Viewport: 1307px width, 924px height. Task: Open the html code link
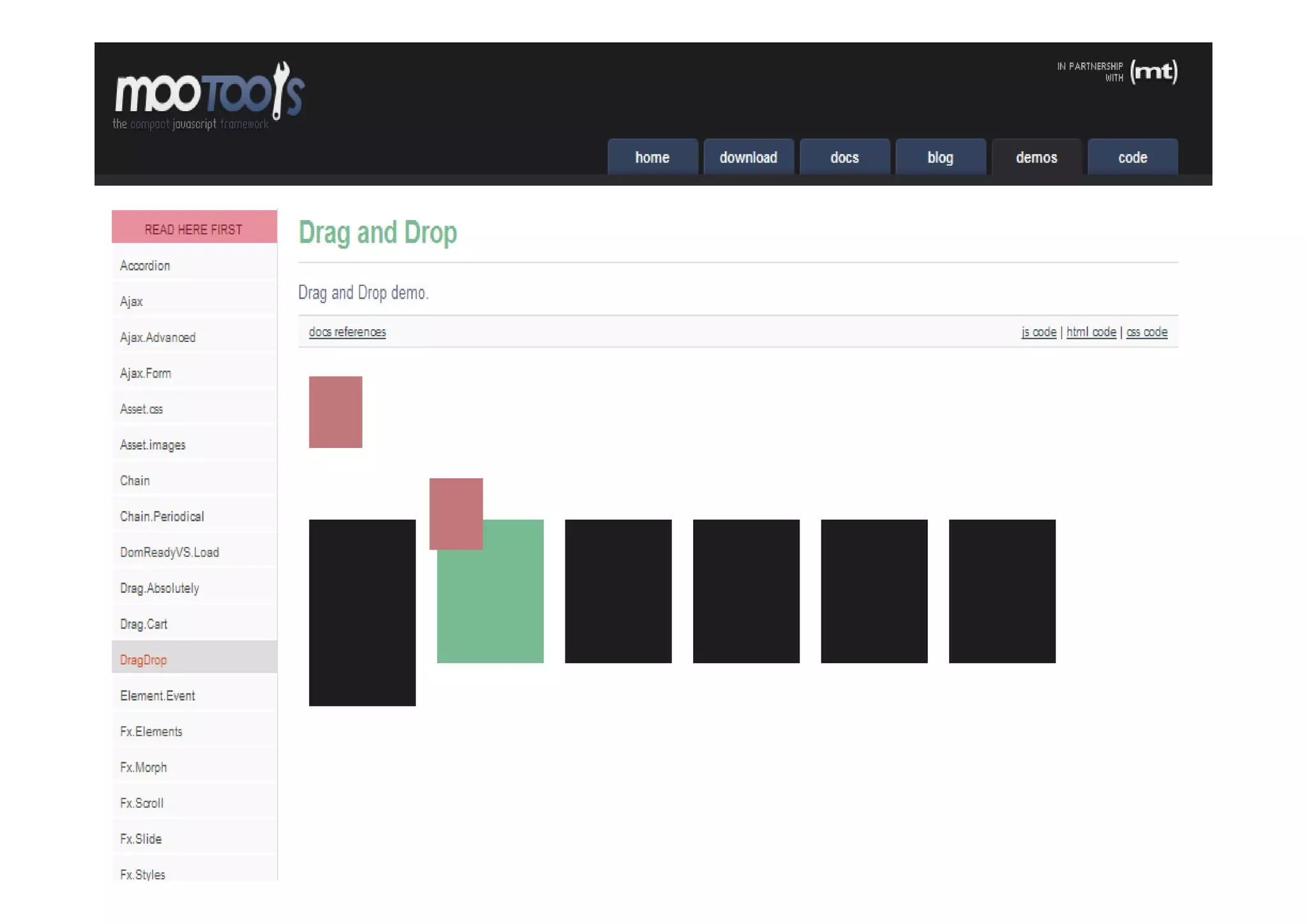click(1091, 332)
